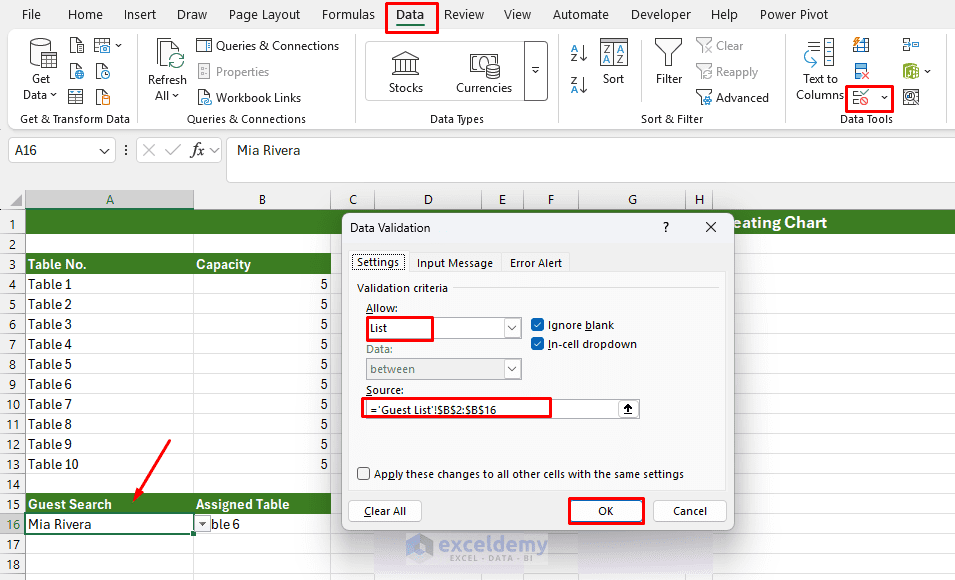Expand the Allow list dropdown

click(x=512, y=328)
